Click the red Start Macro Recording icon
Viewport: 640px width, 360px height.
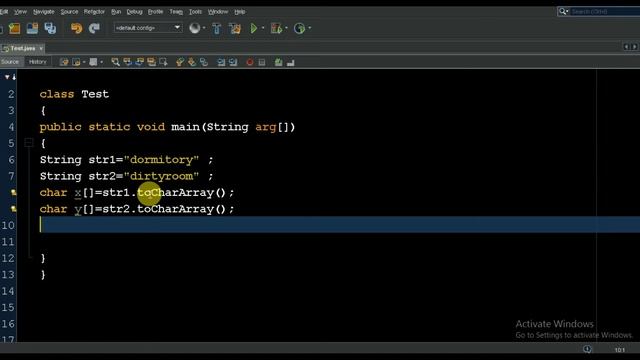pos(250,62)
